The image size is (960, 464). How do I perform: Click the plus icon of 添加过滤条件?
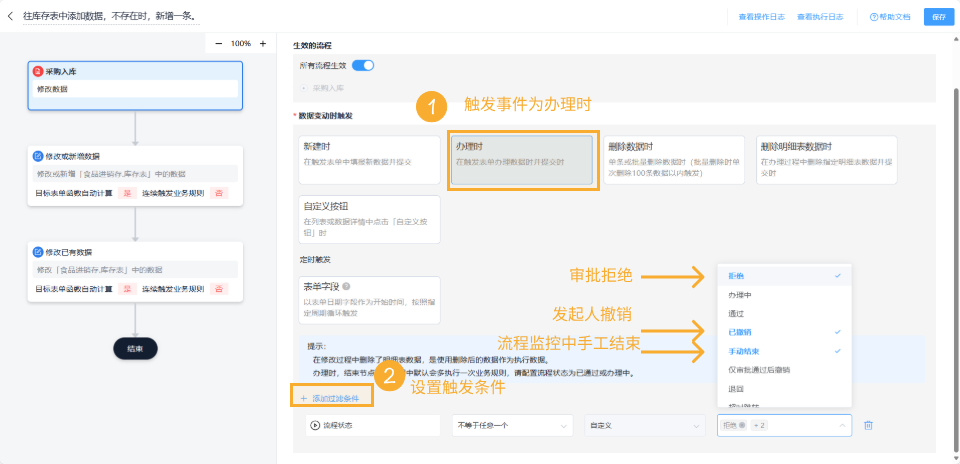[304, 399]
